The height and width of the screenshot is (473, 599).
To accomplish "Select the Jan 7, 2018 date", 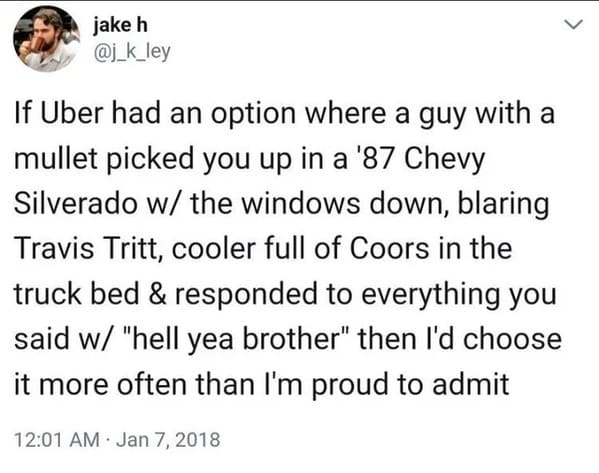I will coord(168,439).
